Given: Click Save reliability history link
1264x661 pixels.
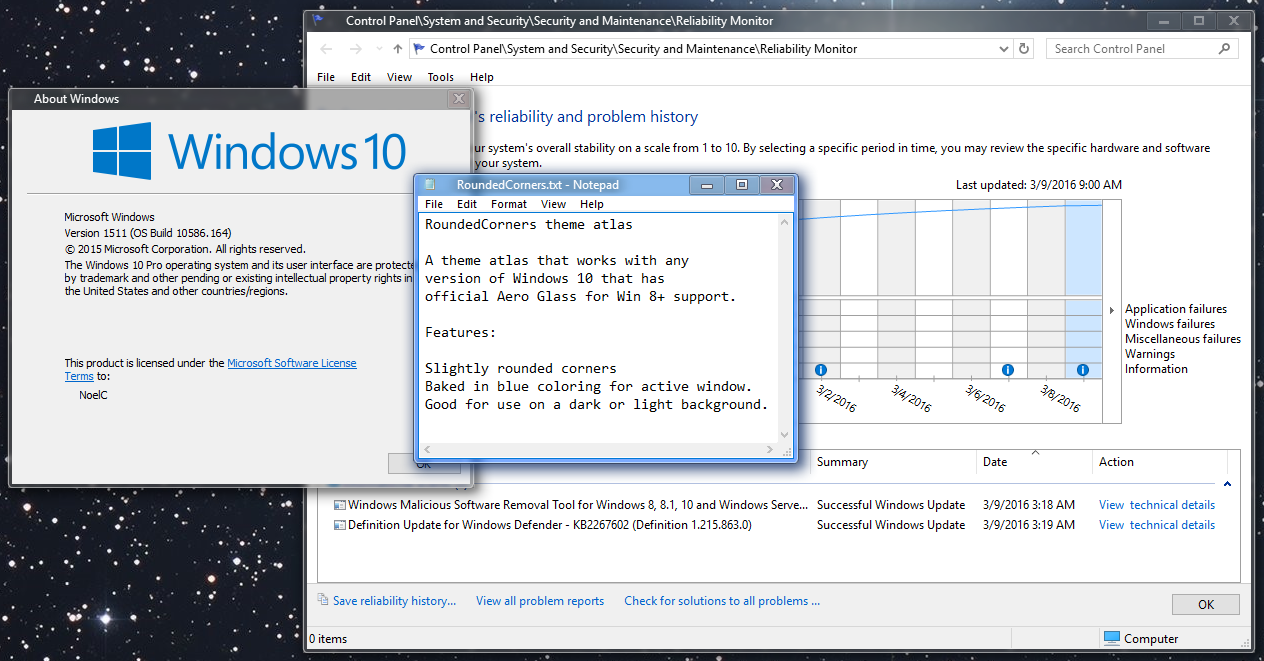Looking at the screenshot, I should tap(394, 601).
